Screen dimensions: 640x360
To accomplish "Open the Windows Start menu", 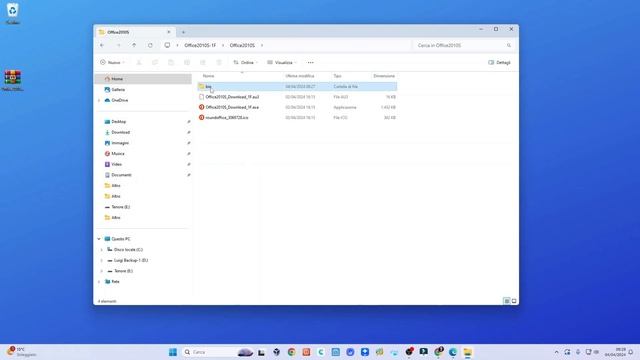I will pos(173,352).
